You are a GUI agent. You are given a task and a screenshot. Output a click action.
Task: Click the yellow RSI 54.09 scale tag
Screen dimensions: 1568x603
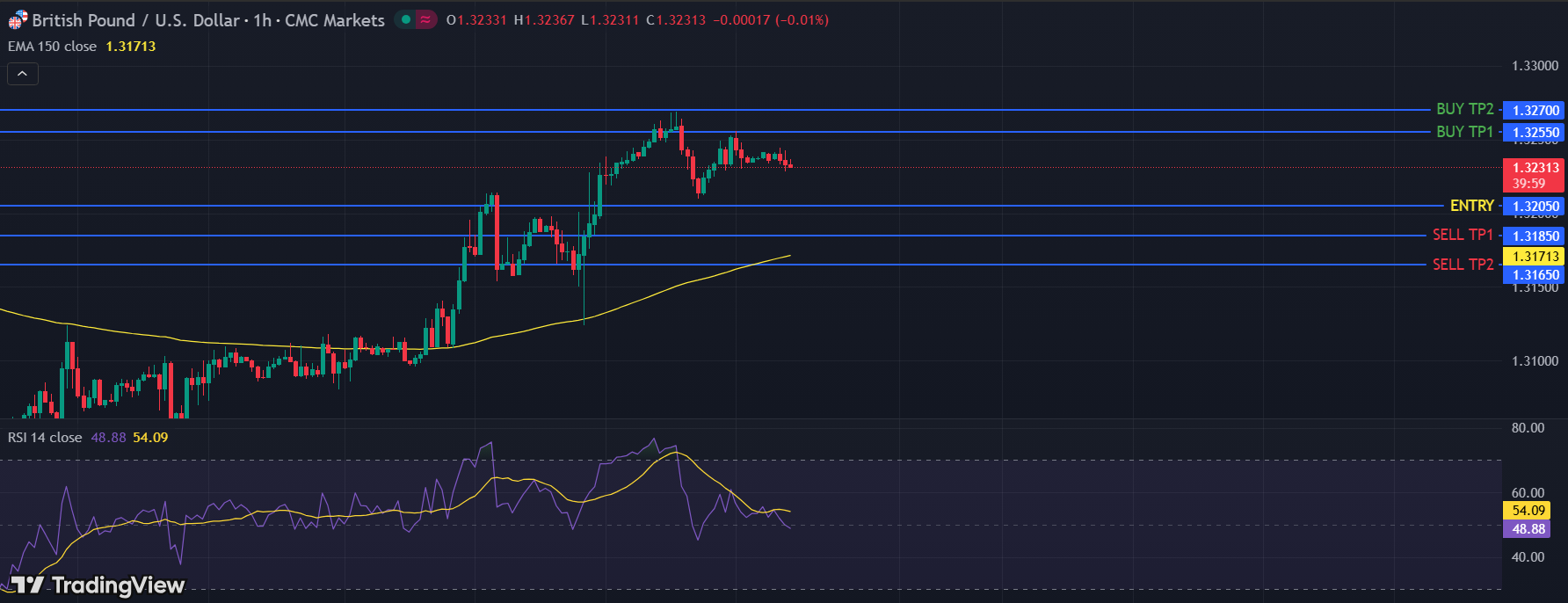pyautogui.click(x=1528, y=510)
